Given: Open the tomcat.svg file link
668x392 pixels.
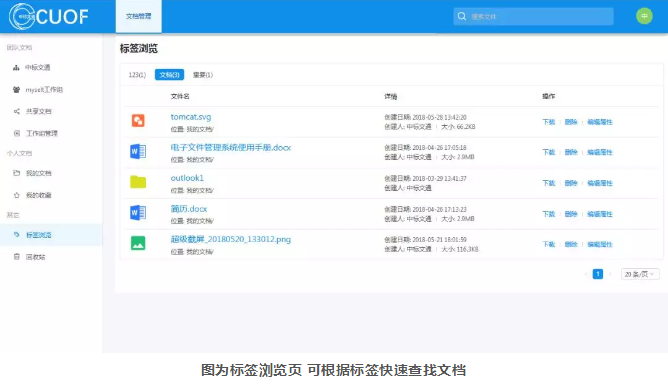Looking at the screenshot, I should point(191,117).
